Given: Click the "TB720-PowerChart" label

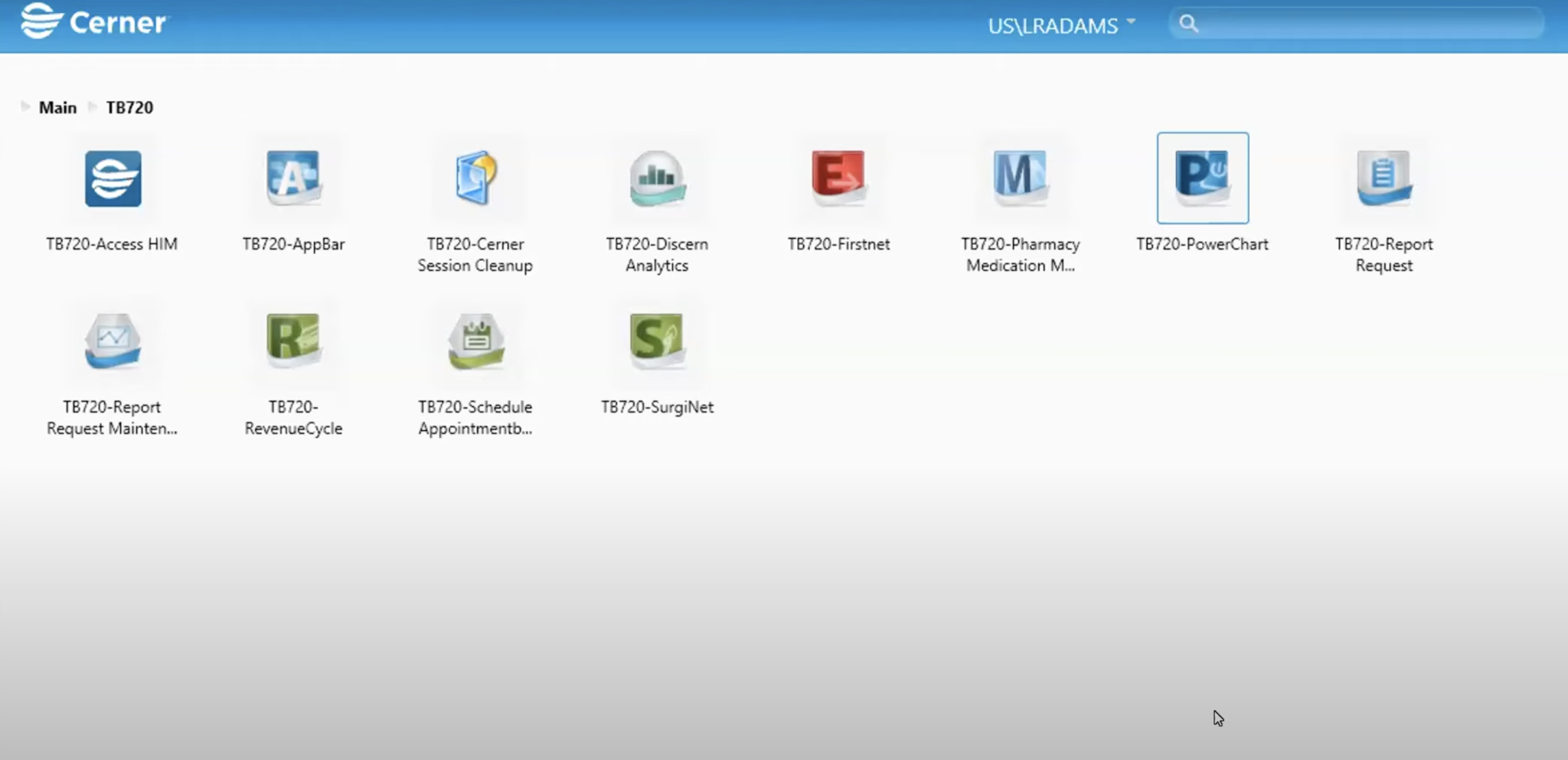Looking at the screenshot, I should [x=1202, y=244].
